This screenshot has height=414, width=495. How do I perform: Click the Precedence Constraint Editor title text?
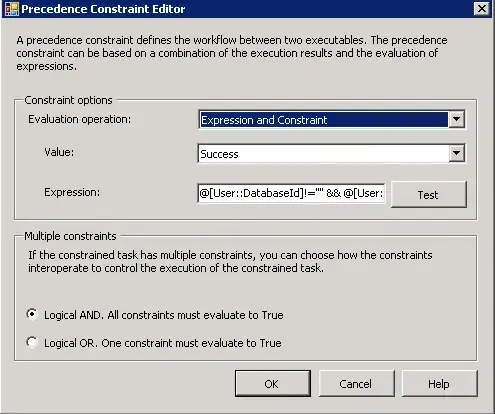[x=103, y=9]
